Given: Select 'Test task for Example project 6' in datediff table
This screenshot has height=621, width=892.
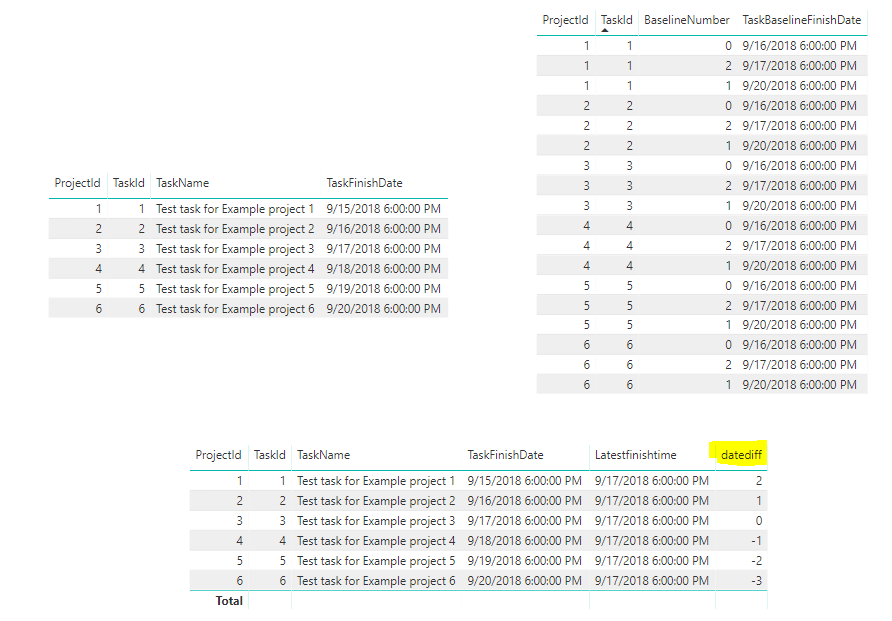Looking at the screenshot, I should [x=376, y=581].
